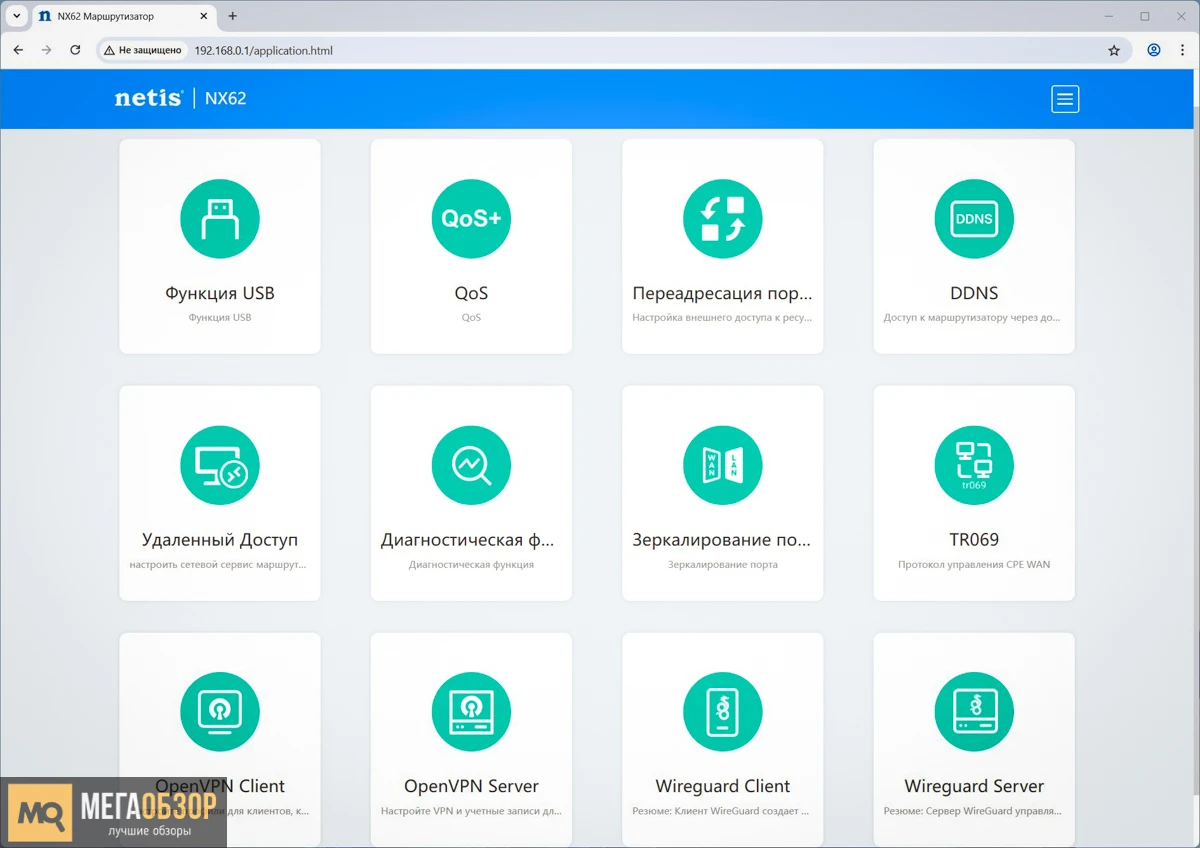1200x848 pixels.
Task: Open the DDNS title label
Action: click(x=974, y=294)
